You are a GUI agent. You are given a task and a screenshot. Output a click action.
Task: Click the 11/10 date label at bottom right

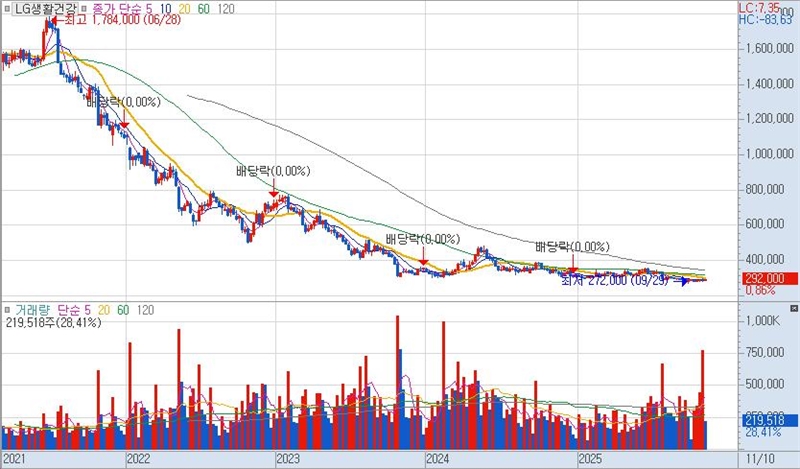coord(761,459)
